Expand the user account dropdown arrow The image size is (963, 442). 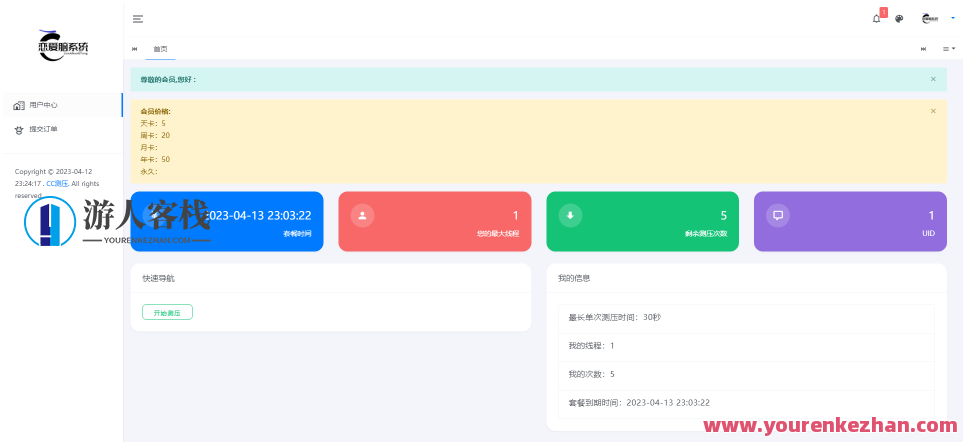[x=952, y=18]
